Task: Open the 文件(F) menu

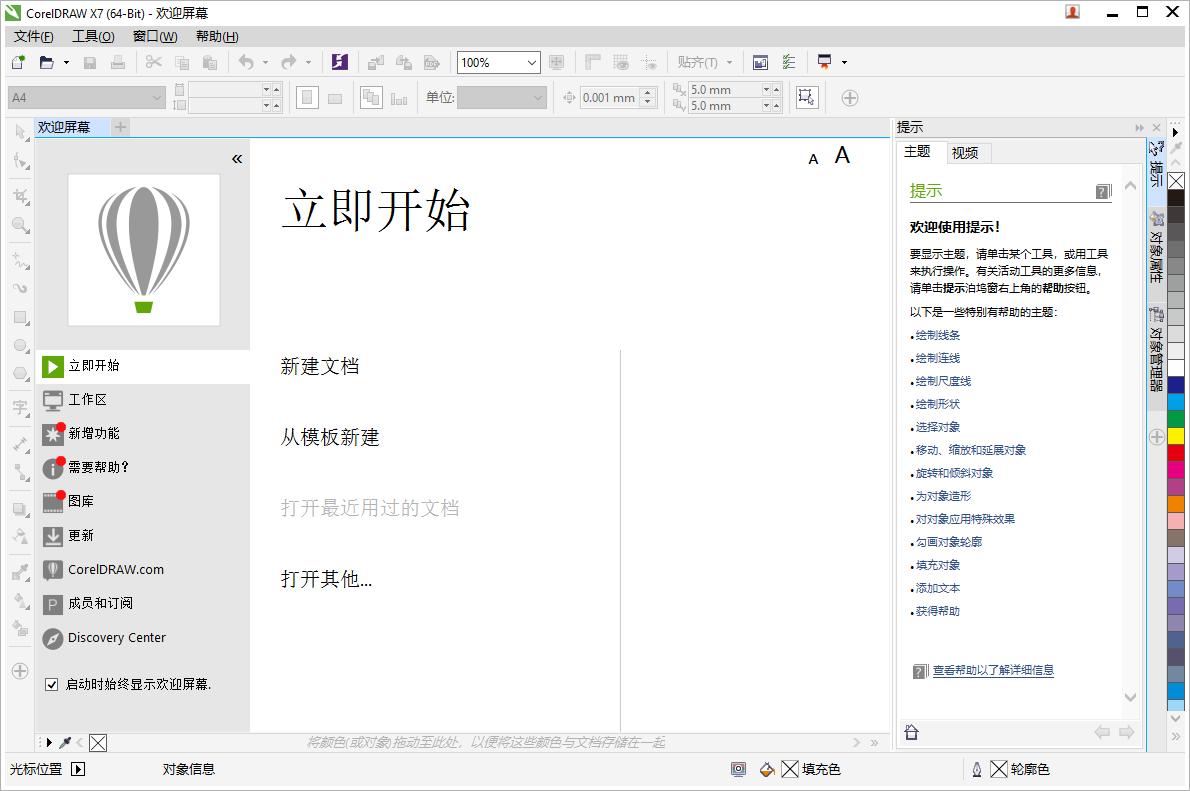Action: click(x=33, y=36)
